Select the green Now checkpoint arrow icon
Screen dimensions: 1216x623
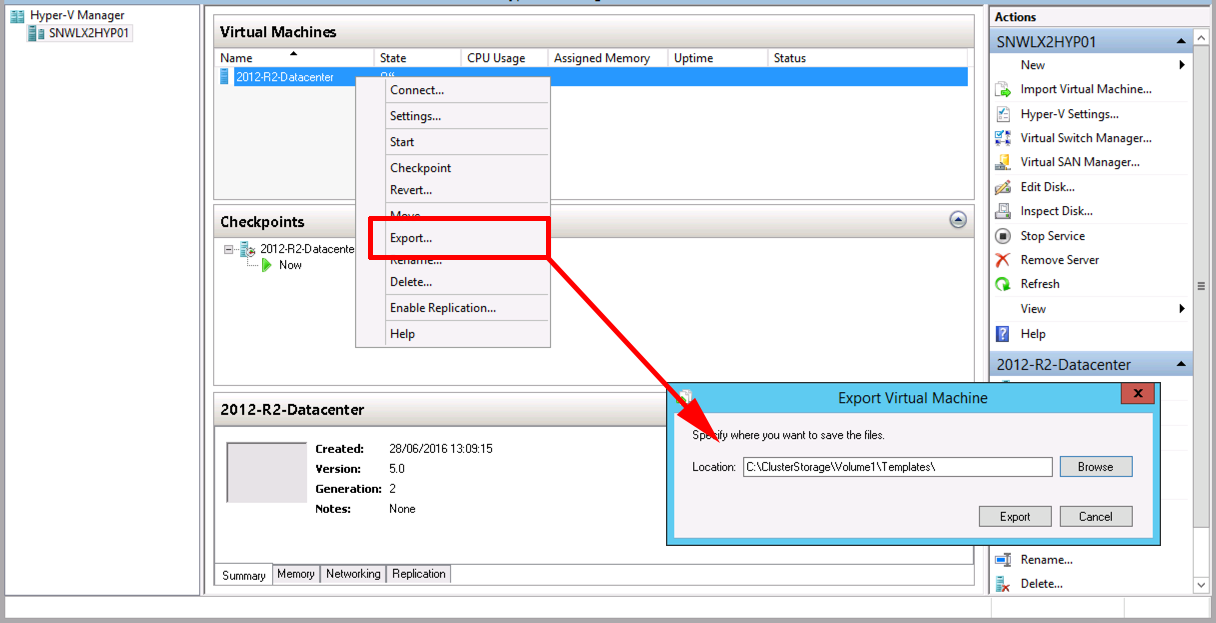tap(267, 265)
